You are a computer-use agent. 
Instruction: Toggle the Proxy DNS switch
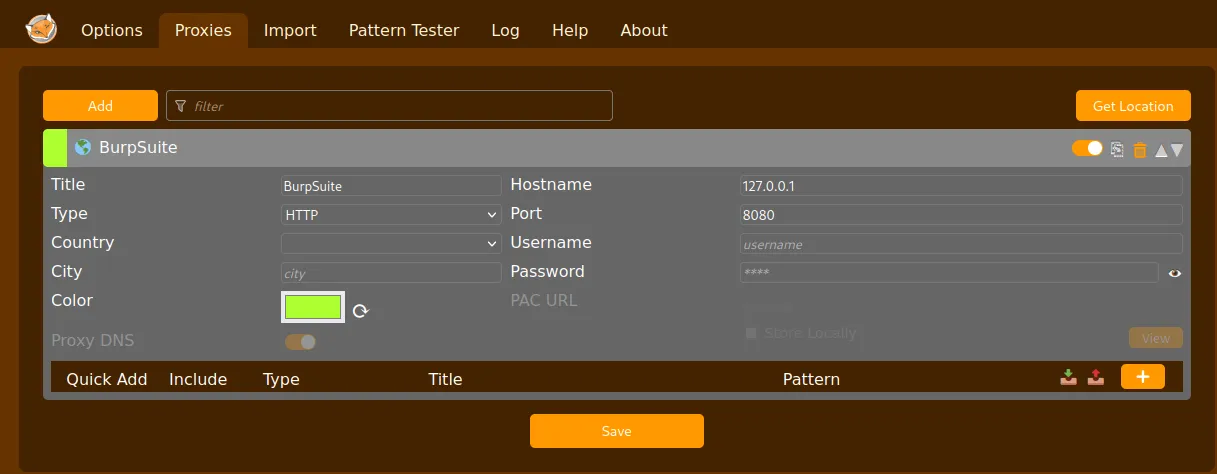click(x=300, y=342)
